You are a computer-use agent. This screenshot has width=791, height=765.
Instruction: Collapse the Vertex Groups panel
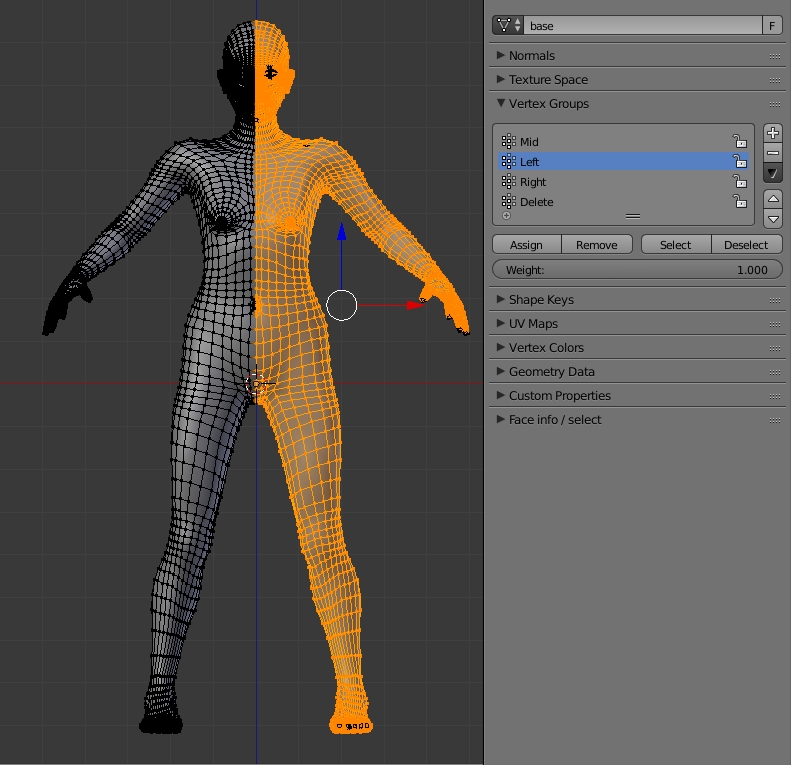[548, 104]
